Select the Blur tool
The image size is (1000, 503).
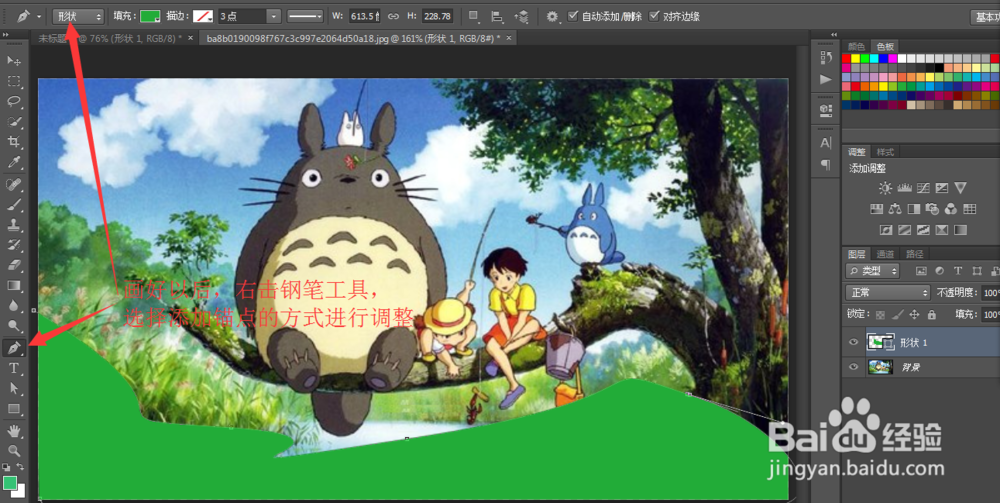13,305
